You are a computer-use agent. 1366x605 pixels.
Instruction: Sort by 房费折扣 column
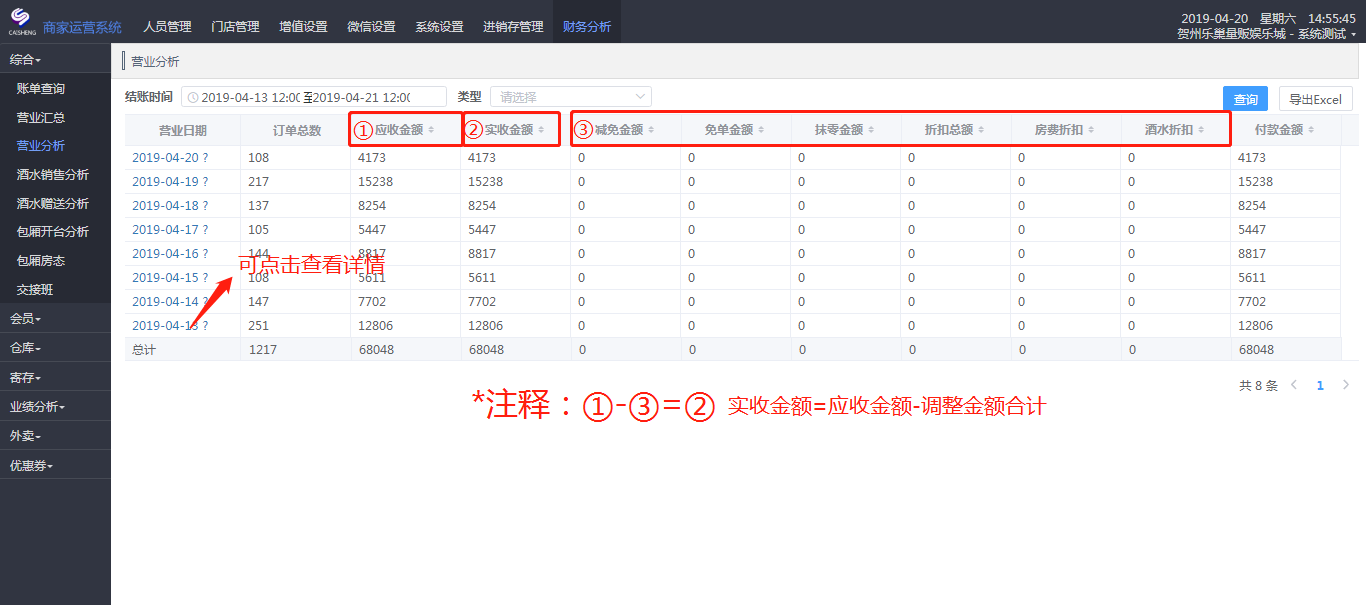point(1091,130)
